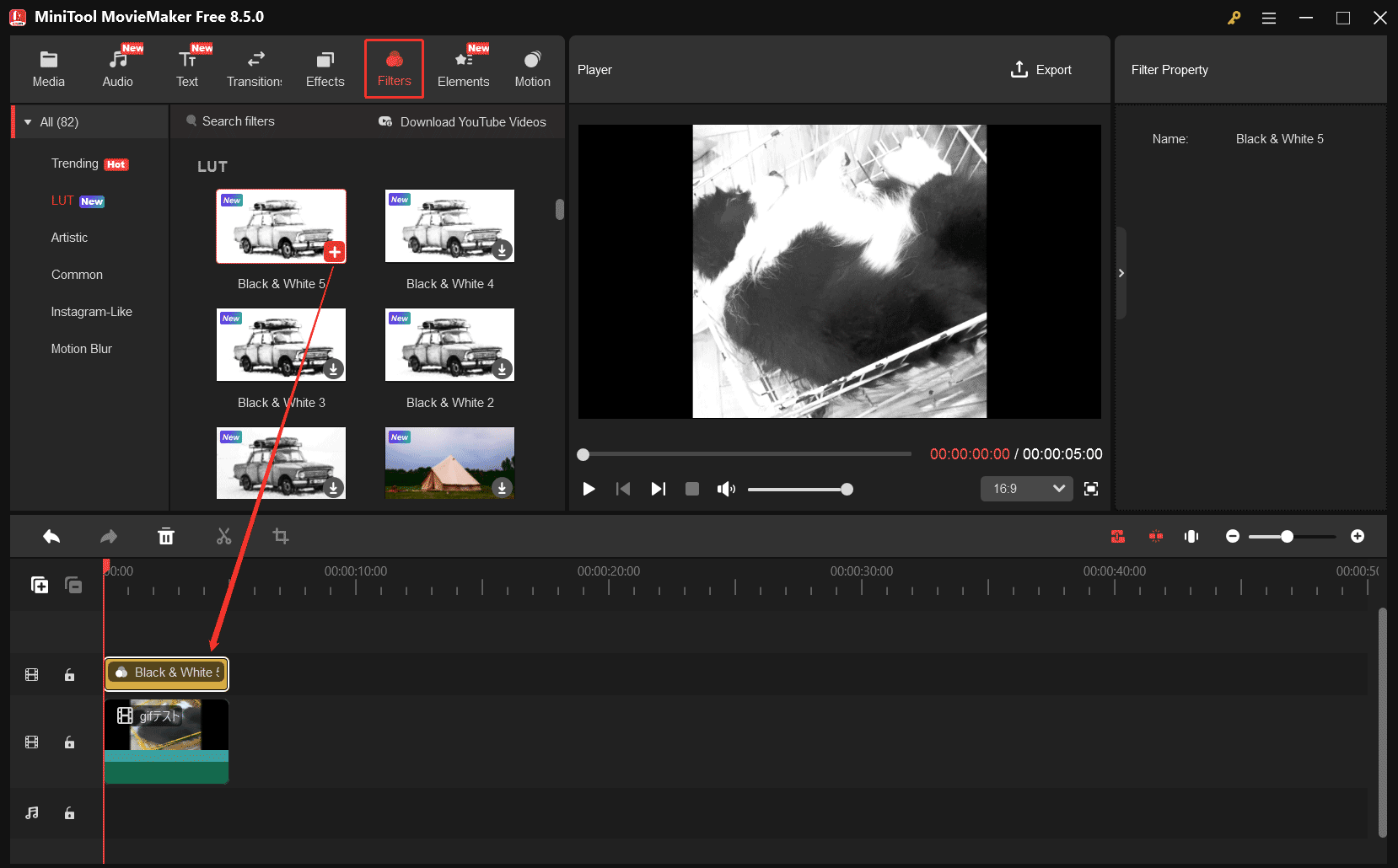Open the 16:9 aspect ratio dropdown
Image resolution: width=1398 pixels, height=868 pixels.
point(1026,488)
